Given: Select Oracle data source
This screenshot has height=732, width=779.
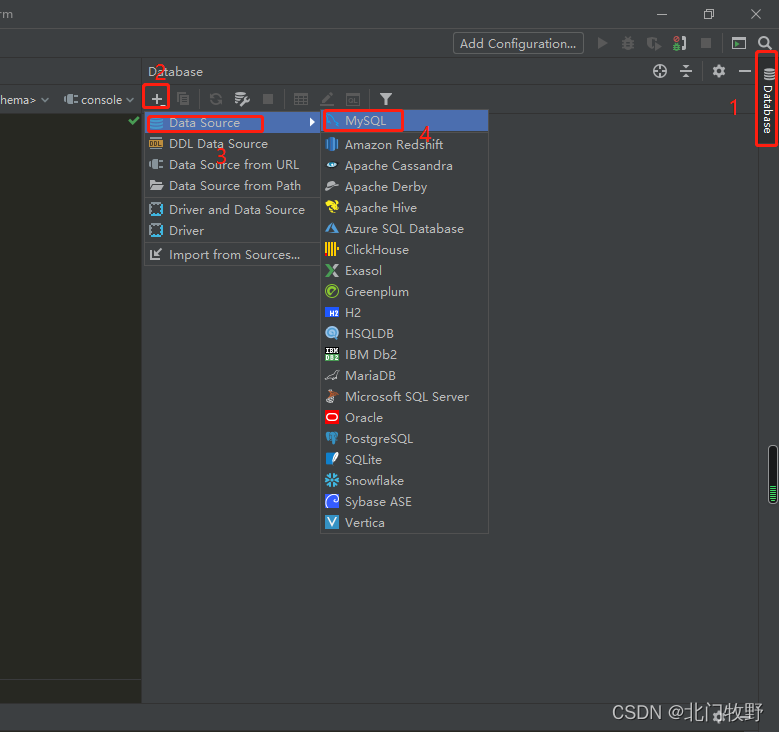Looking at the screenshot, I should point(404,417).
